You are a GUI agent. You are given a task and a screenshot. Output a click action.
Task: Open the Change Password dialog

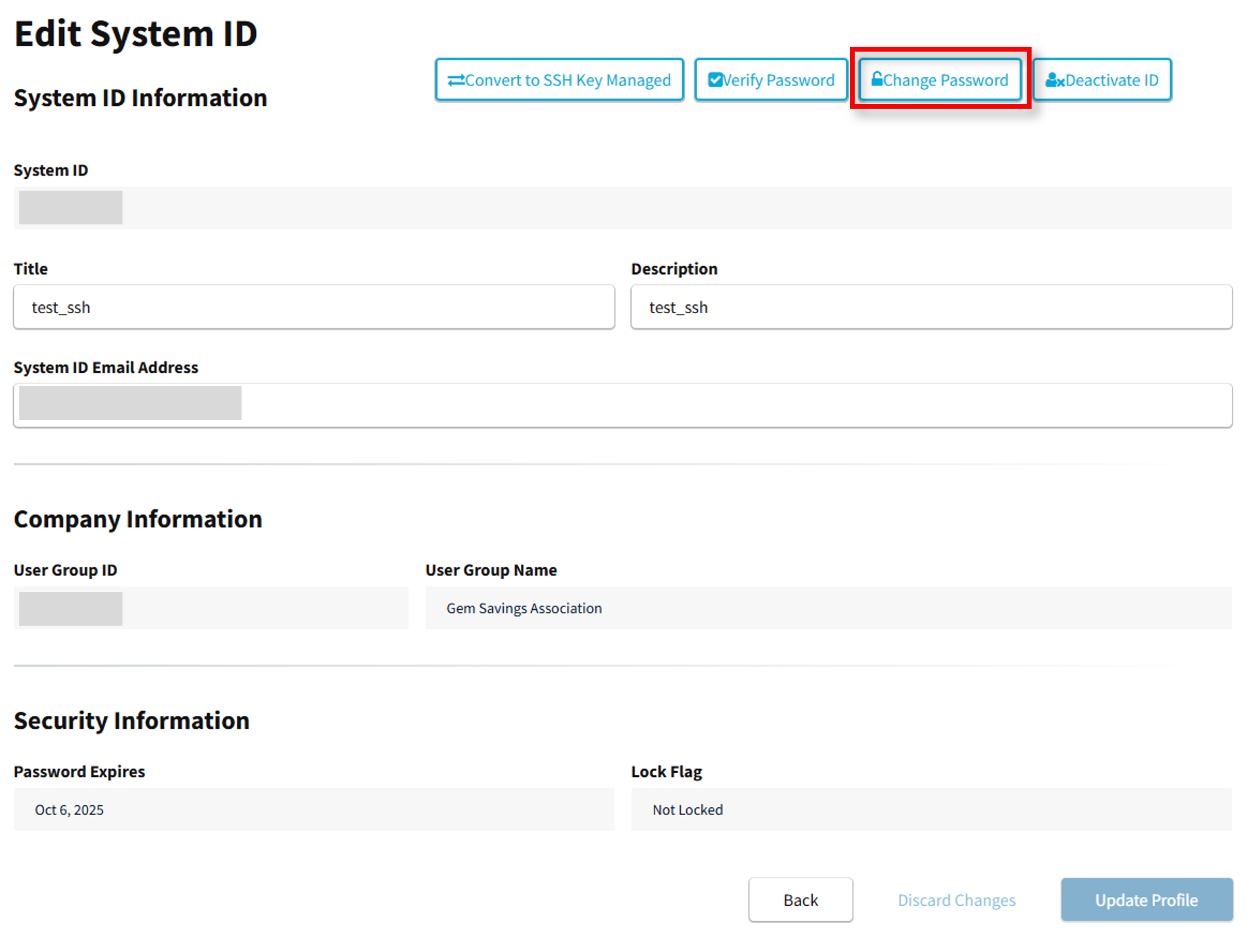click(940, 81)
